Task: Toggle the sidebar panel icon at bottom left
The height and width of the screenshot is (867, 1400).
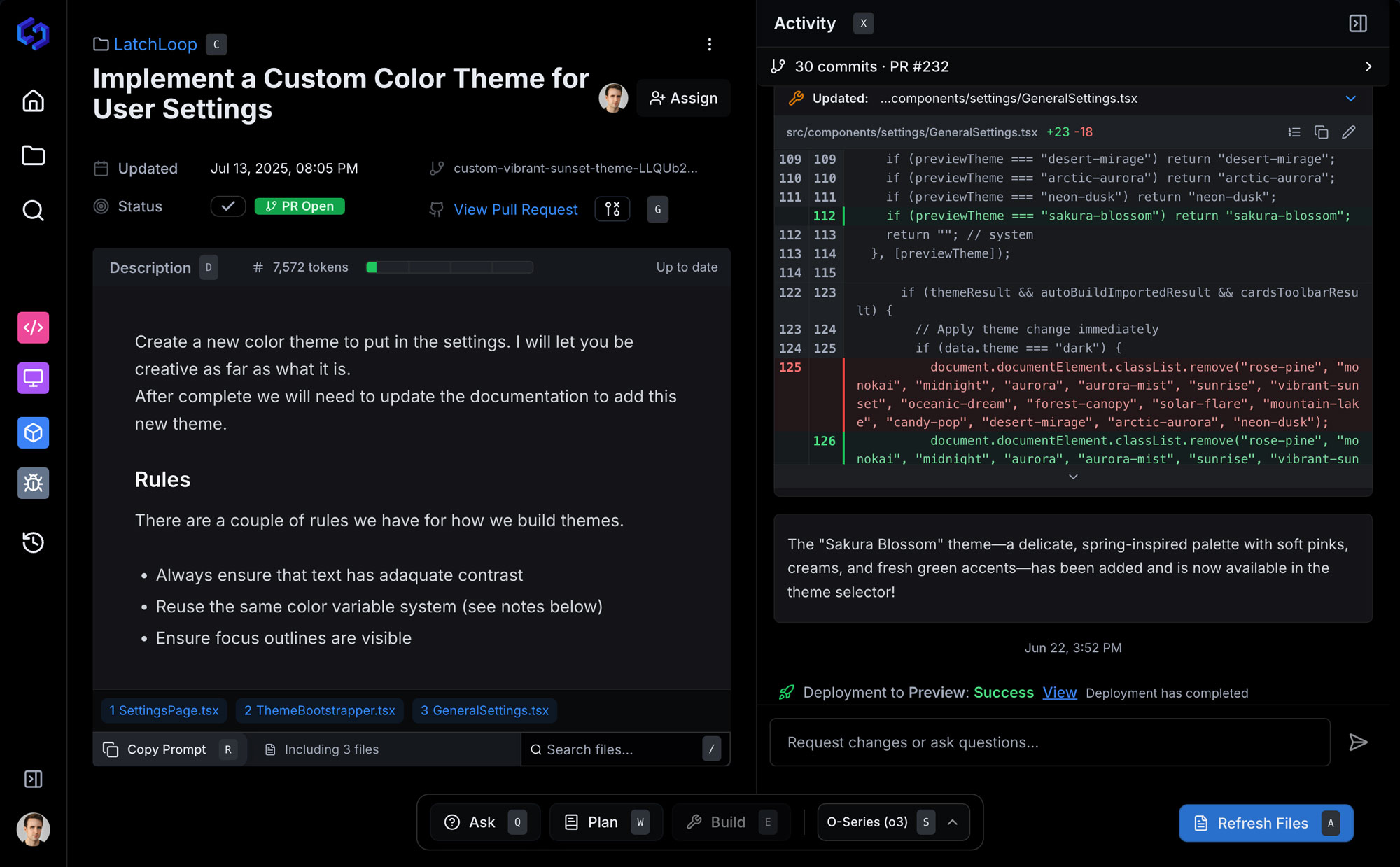Action: [x=33, y=779]
